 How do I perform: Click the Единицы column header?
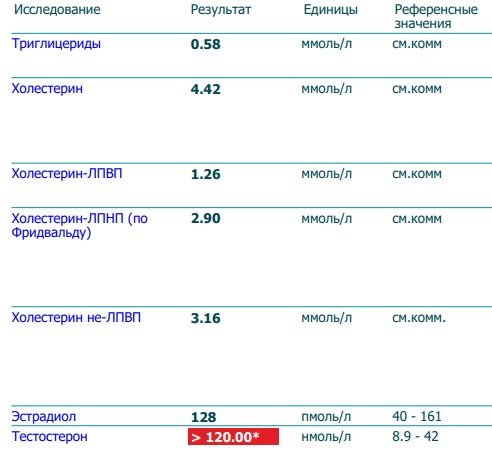(x=331, y=10)
